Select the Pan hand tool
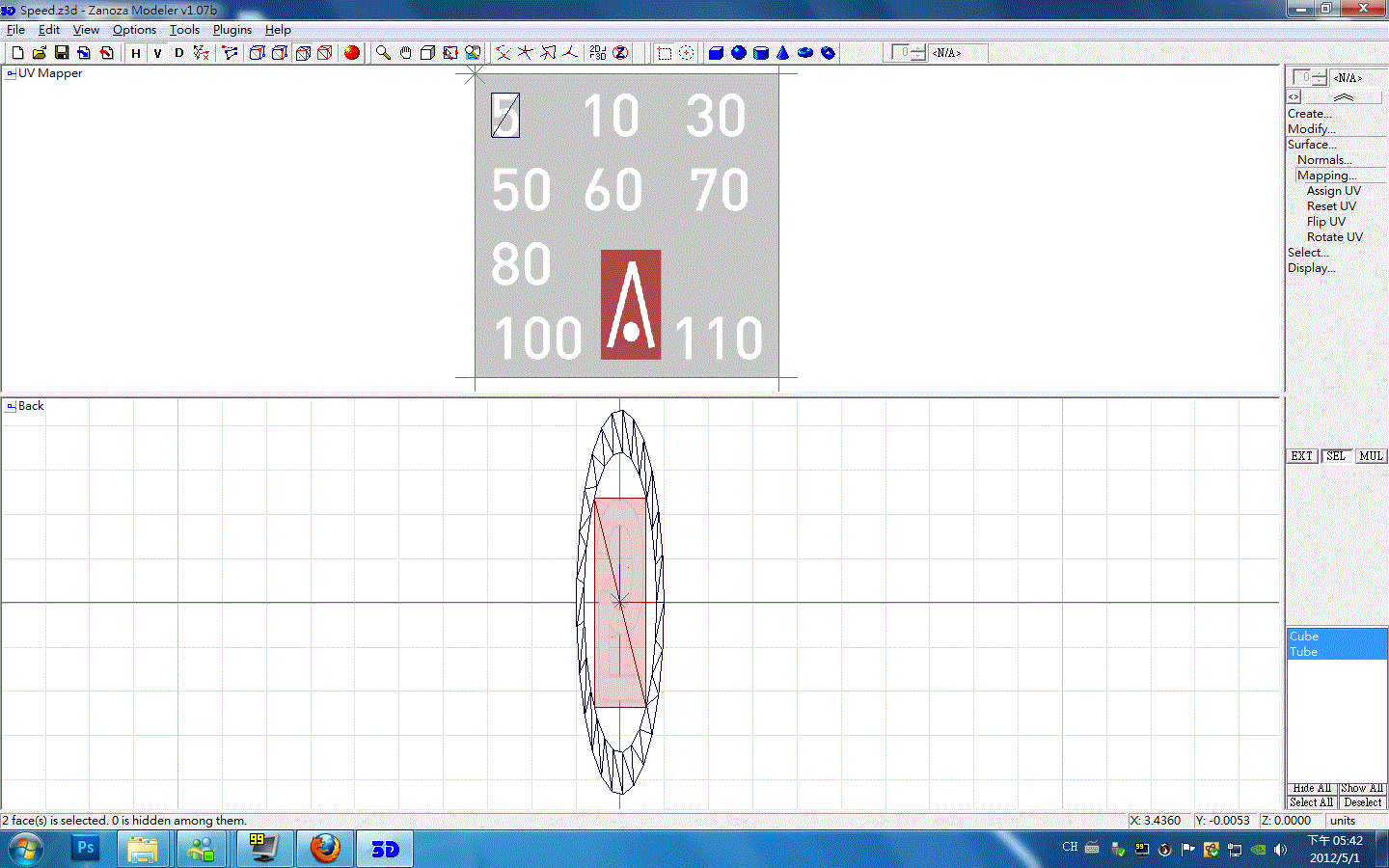Screen dimensions: 1389x868 tap(405, 53)
